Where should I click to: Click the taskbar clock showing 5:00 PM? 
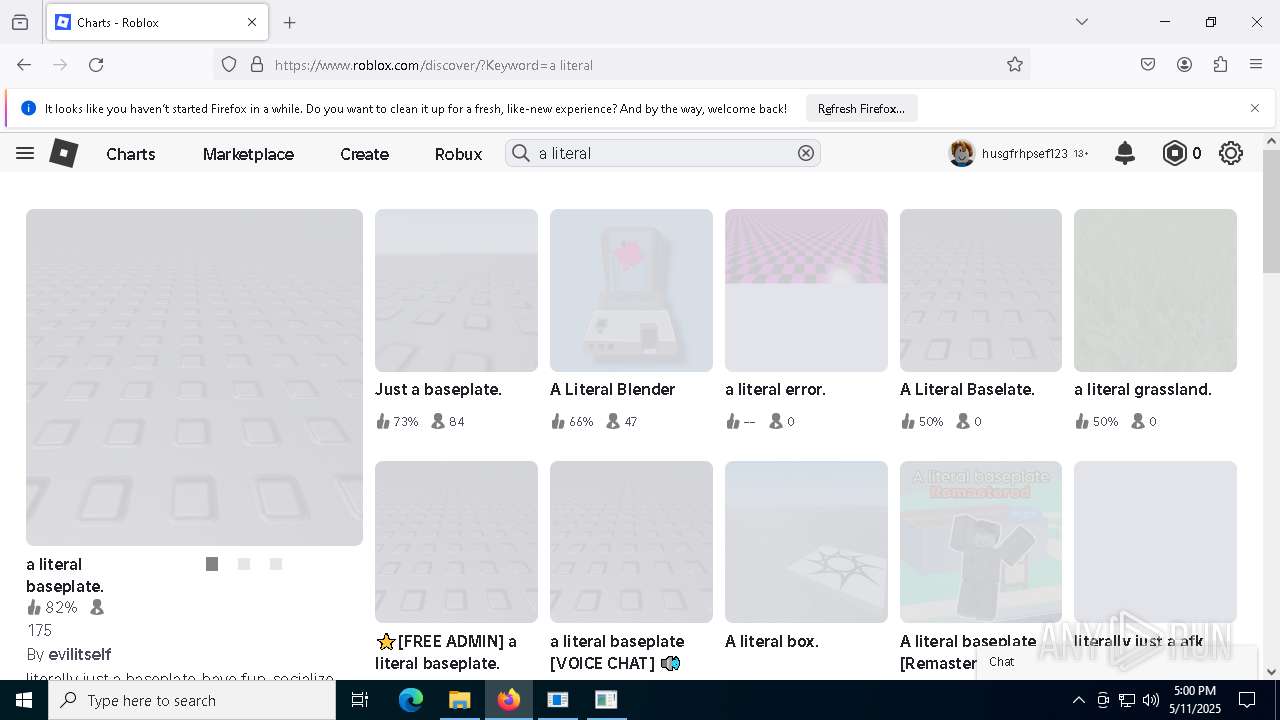pos(1194,700)
